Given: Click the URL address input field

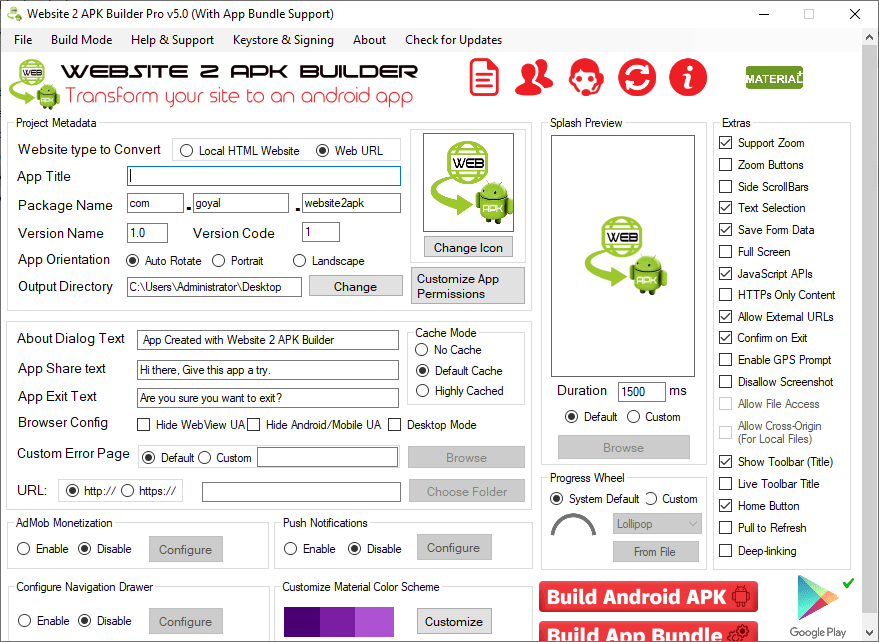Looking at the screenshot, I should [301, 492].
